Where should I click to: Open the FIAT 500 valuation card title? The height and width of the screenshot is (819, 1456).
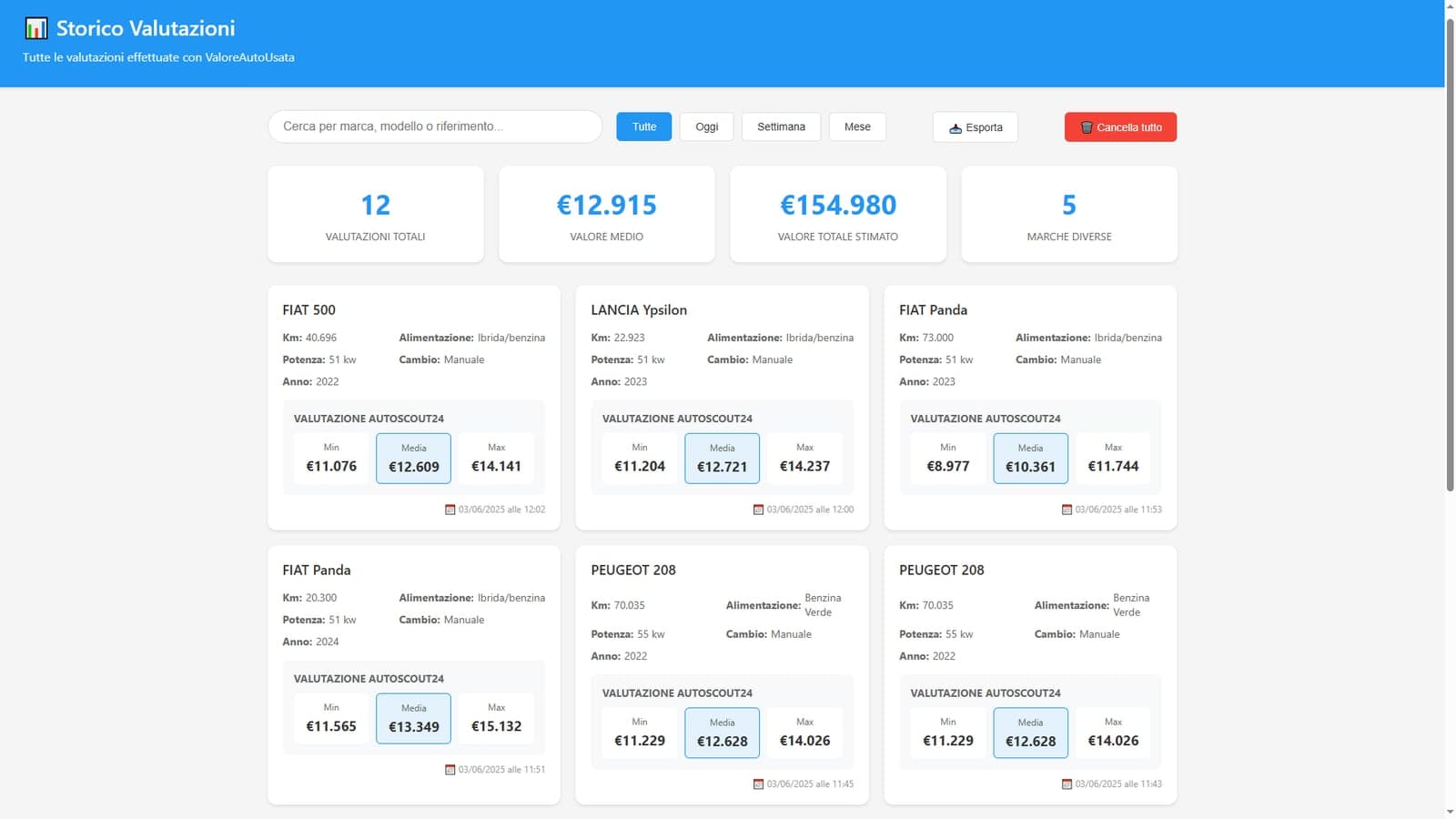pyautogui.click(x=308, y=310)
